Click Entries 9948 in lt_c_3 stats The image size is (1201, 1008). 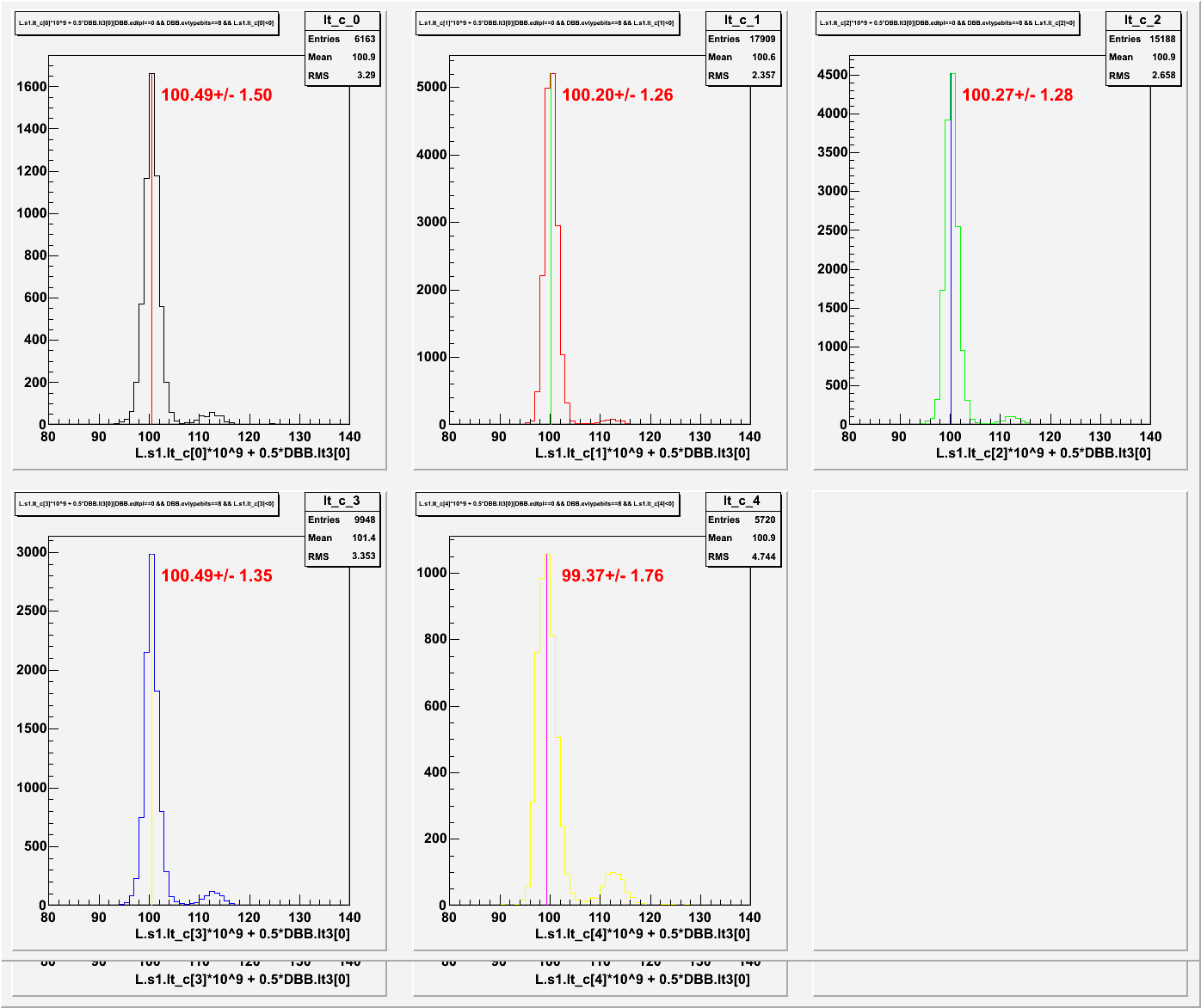(x=342, y=519)
